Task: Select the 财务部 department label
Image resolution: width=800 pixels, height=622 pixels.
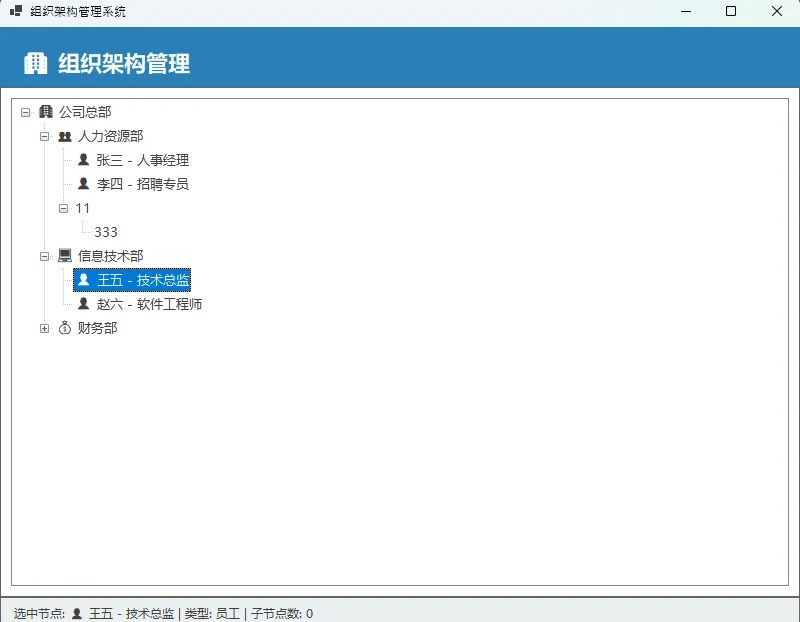Action: coord(97,328)
